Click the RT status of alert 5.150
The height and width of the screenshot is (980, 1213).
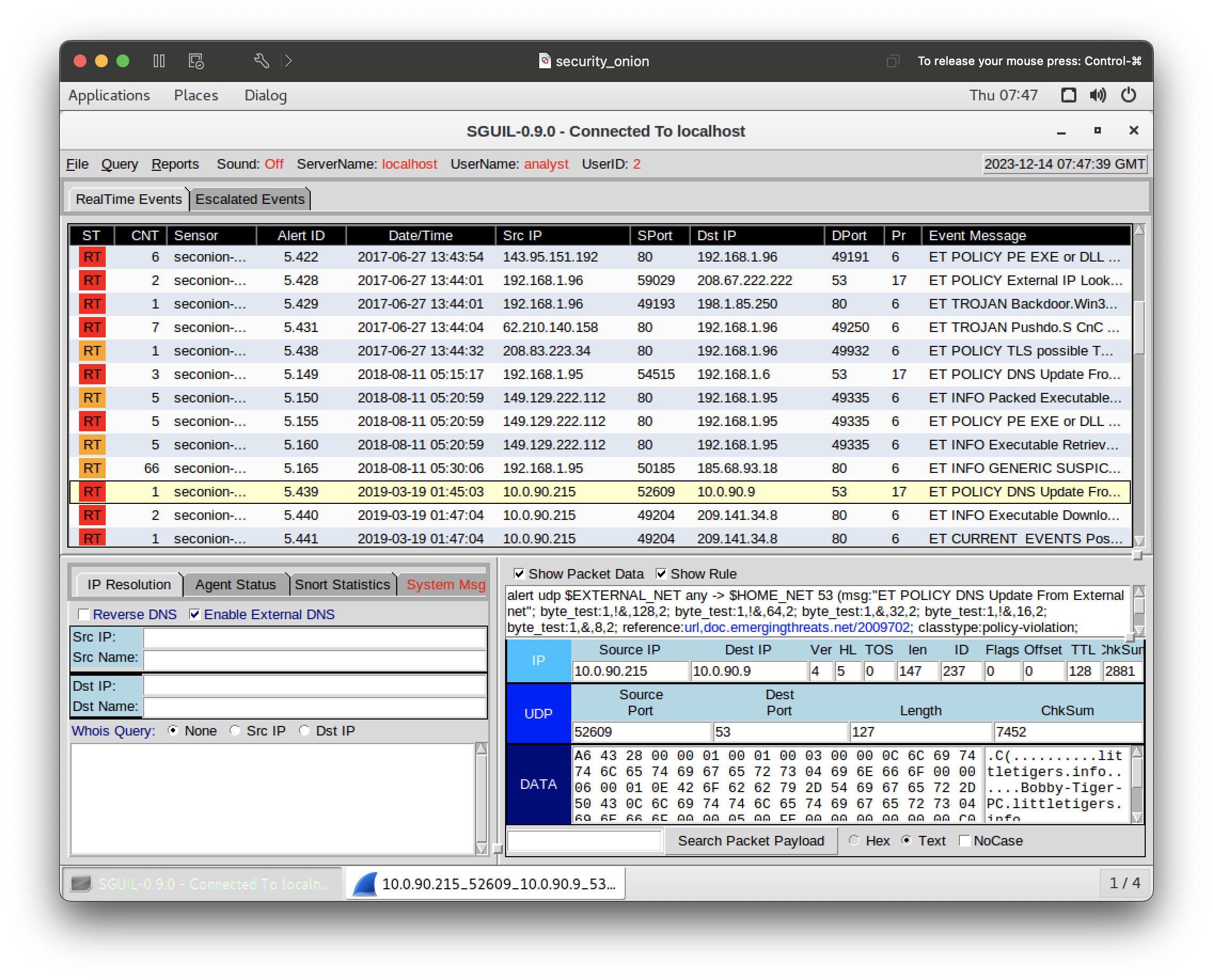coord(92,398)
